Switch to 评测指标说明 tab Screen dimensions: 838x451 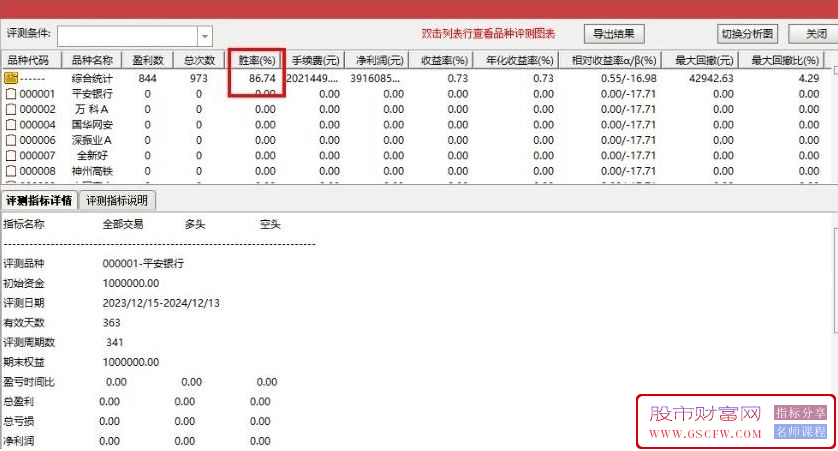point(117,201)
